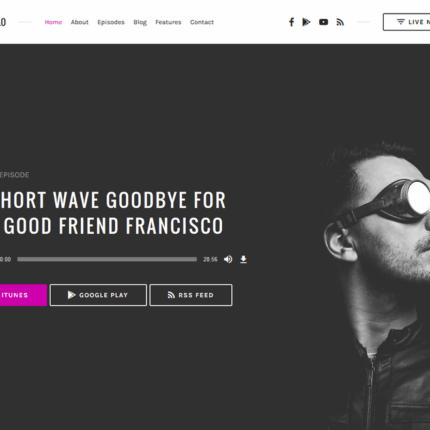Open the YouTube icon in the header
This screenshot has width=430, height=430.
click(323, 22)
